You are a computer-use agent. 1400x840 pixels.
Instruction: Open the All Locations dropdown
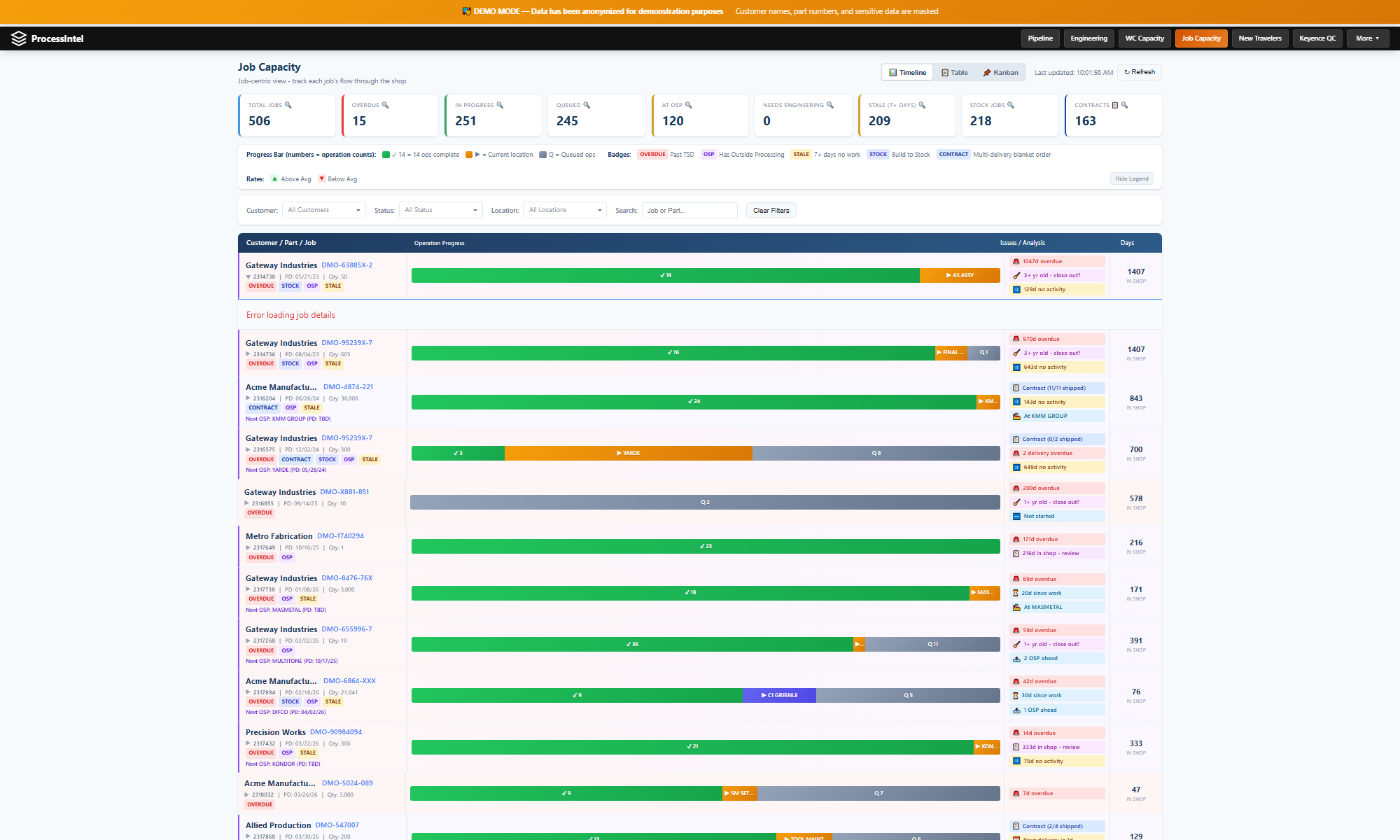tap(565, 210)
